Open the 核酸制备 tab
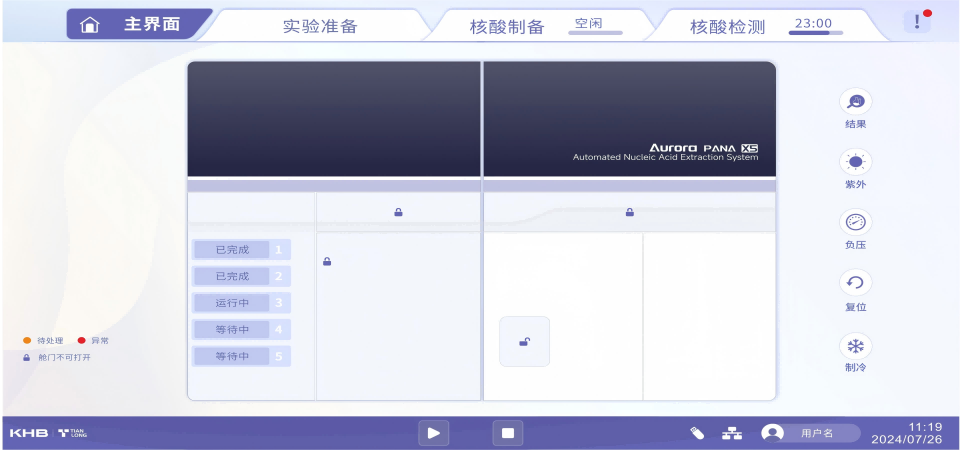The width and height of the screenshot is (960, 450). [507, 26]
